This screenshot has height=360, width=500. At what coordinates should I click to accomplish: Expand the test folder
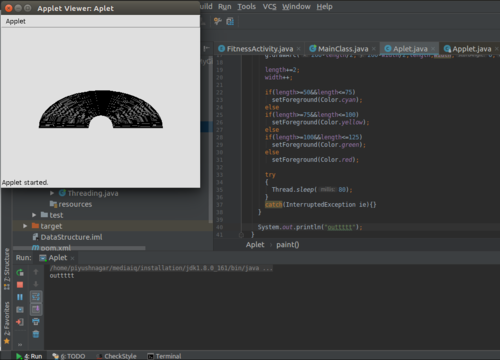[34, 215]
